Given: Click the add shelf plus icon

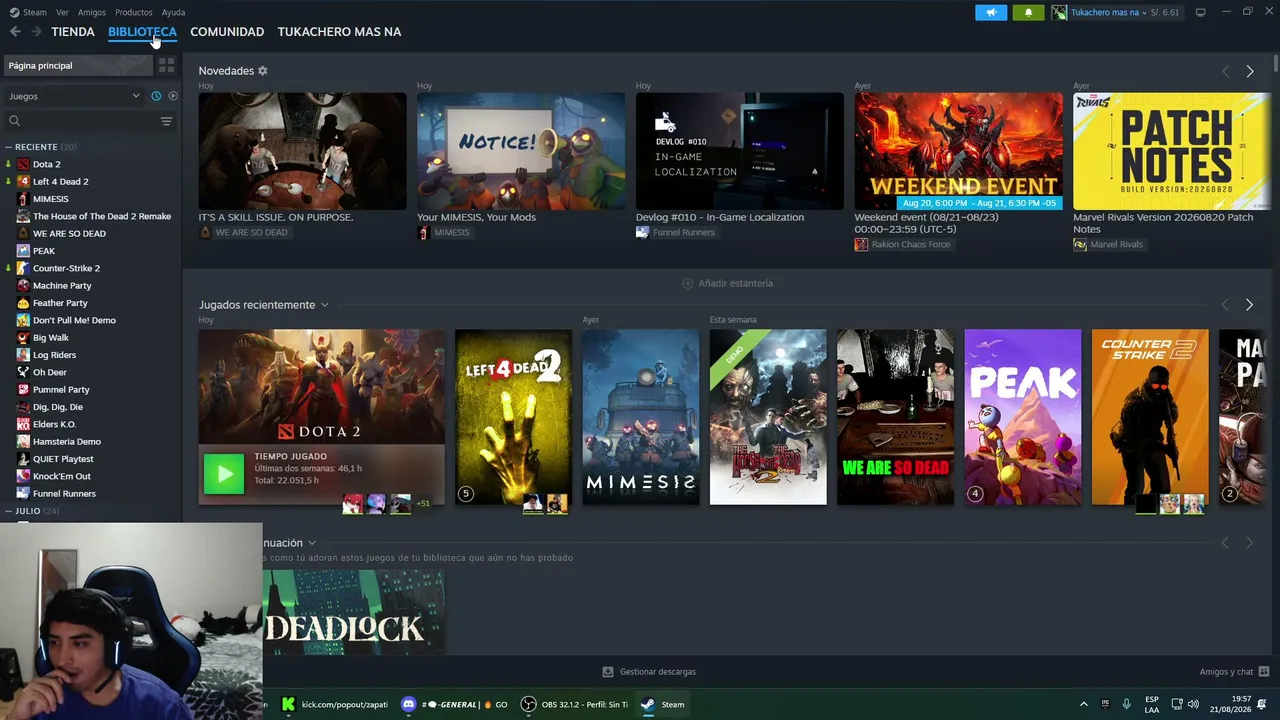Looking at the screenshot, I should [x=687, y=283].
